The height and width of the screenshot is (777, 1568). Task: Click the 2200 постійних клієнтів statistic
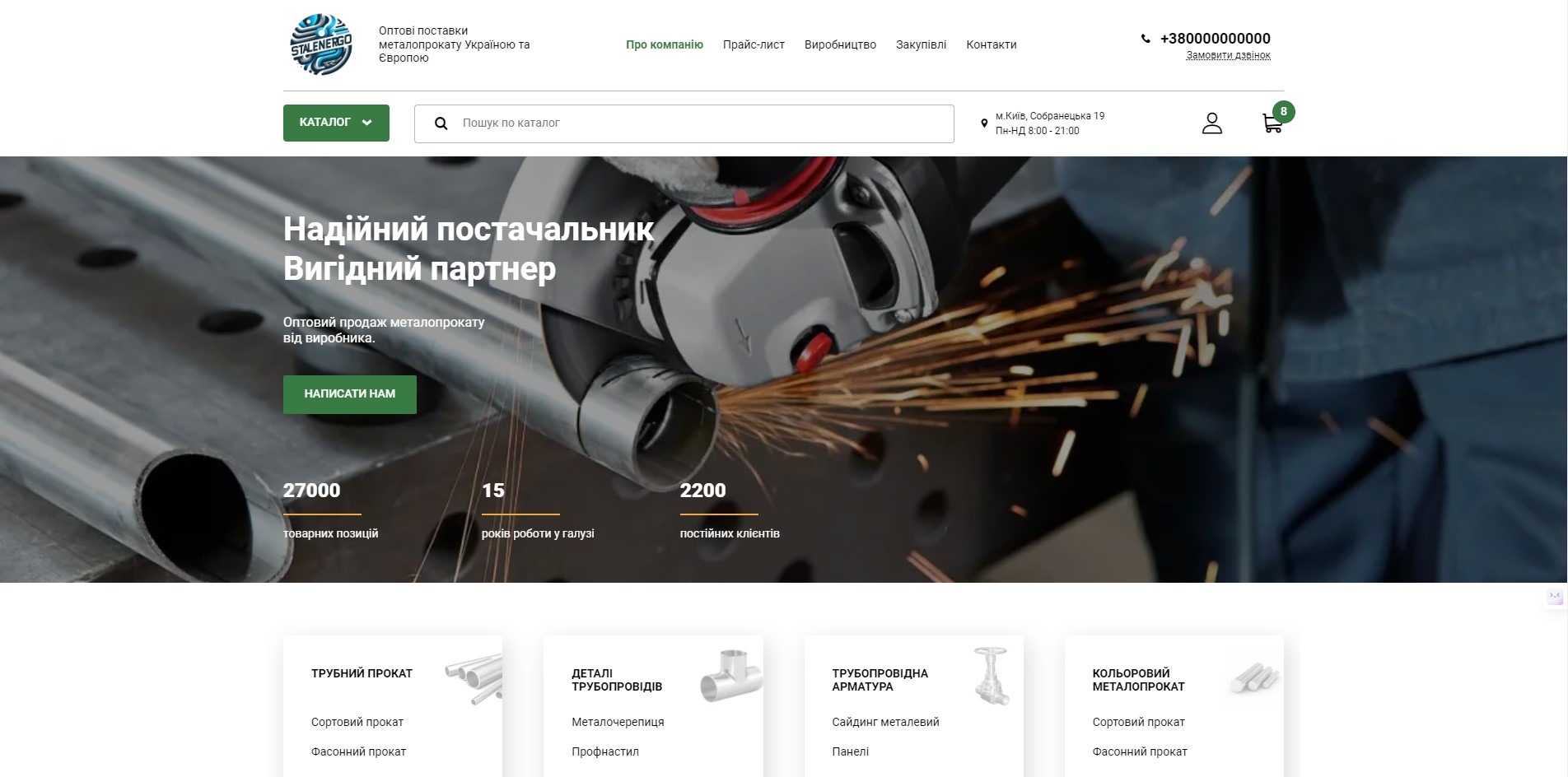(x=730, y=510)
